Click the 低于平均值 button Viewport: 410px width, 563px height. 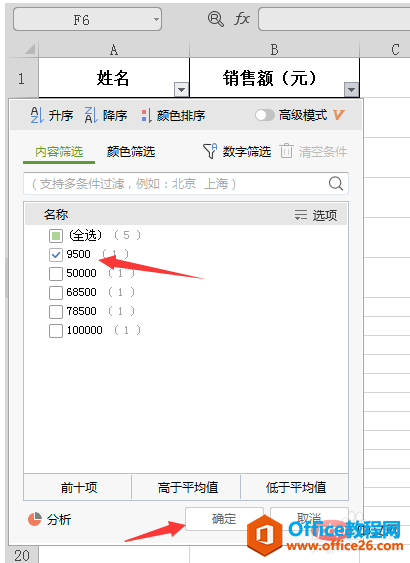295,487
